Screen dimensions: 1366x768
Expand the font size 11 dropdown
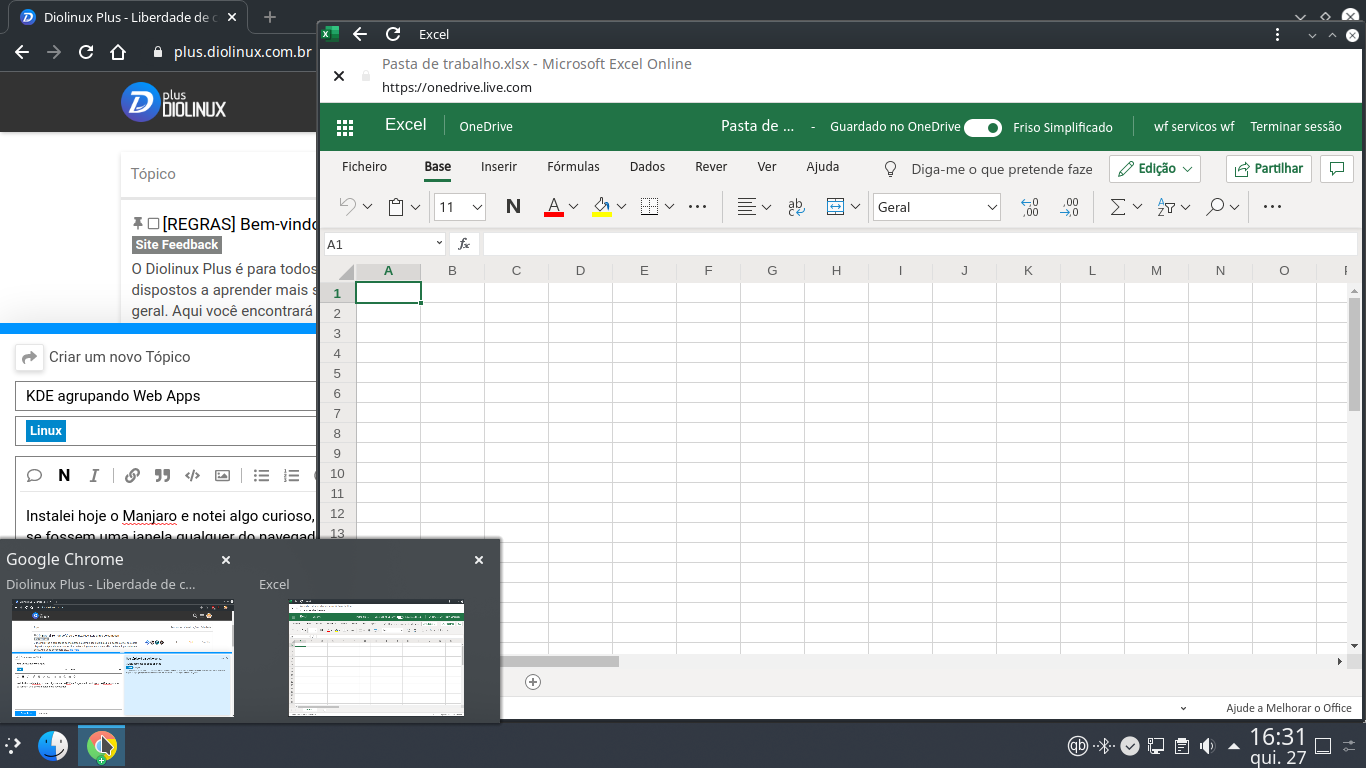[477, 207]
